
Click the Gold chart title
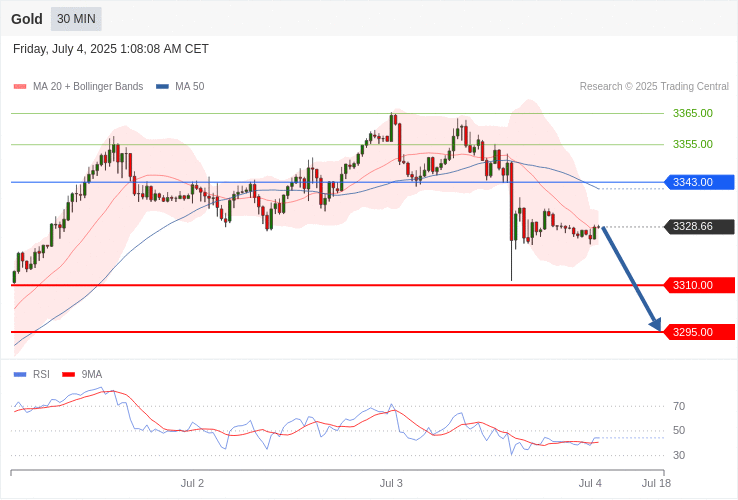point(27,19)
